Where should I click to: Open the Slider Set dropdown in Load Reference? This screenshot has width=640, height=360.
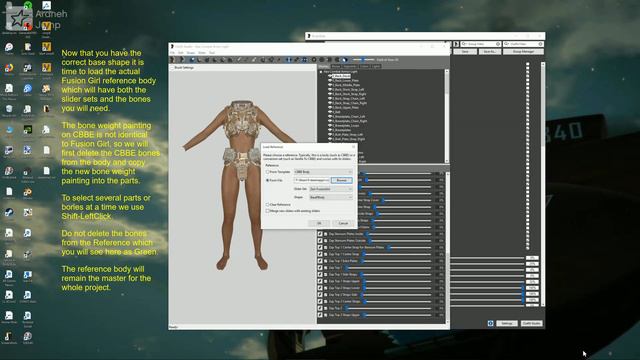tap(330, 189)
